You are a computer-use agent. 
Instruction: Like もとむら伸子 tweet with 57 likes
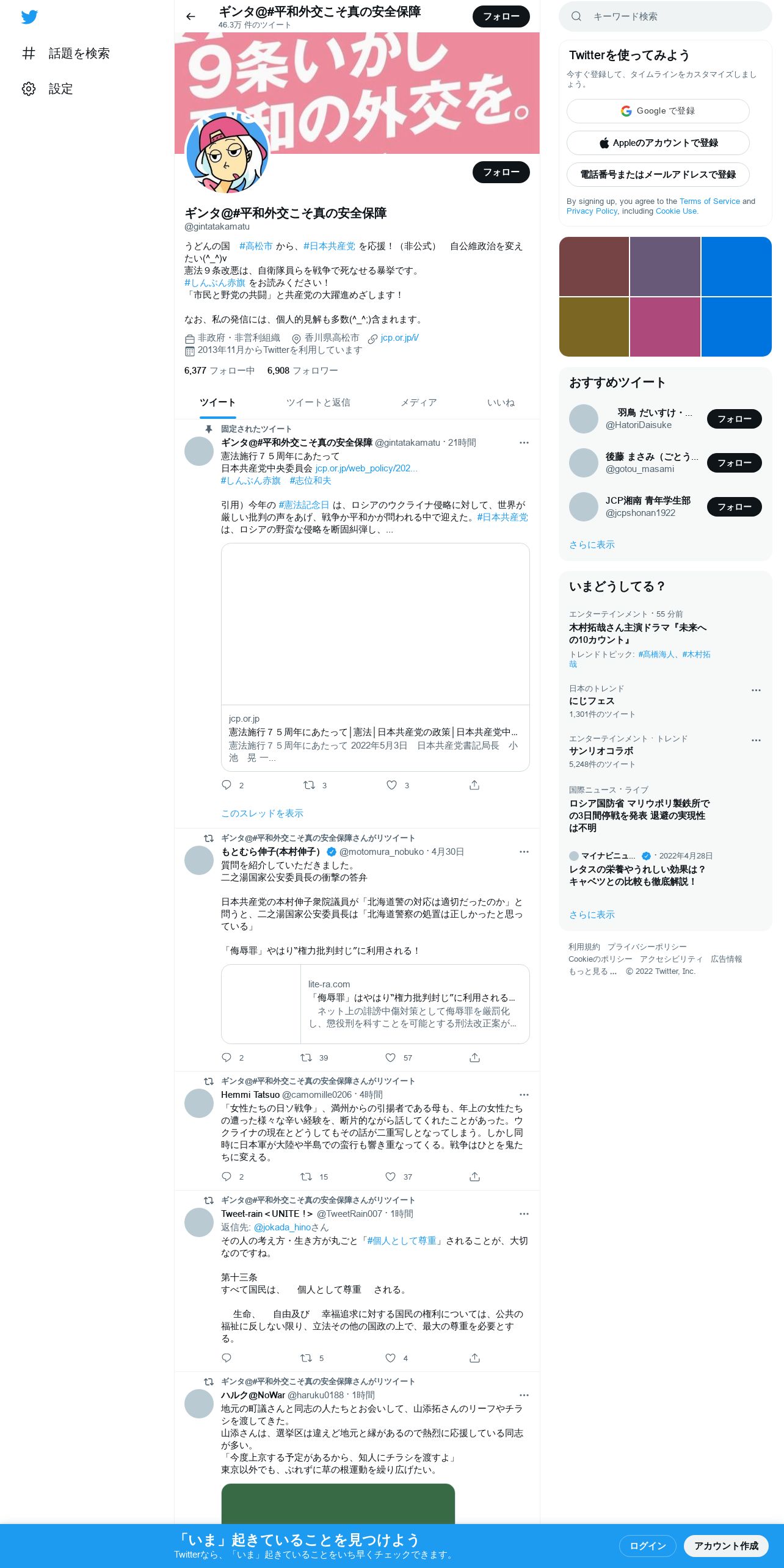click(x=390, y=1058)
